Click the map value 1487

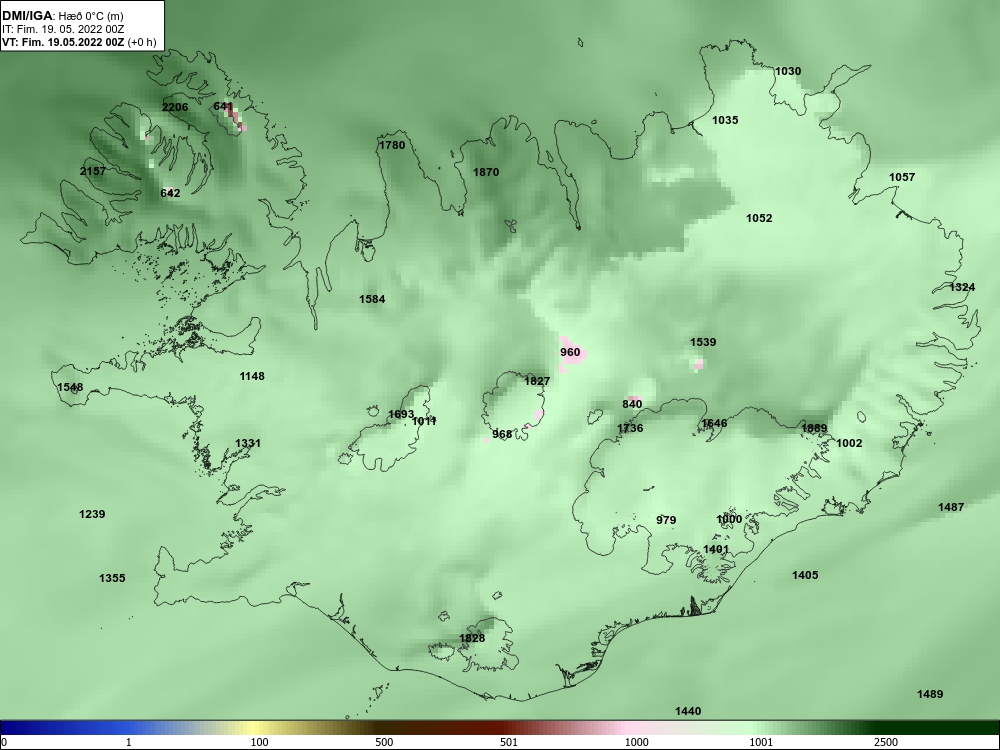click(952, 507)
